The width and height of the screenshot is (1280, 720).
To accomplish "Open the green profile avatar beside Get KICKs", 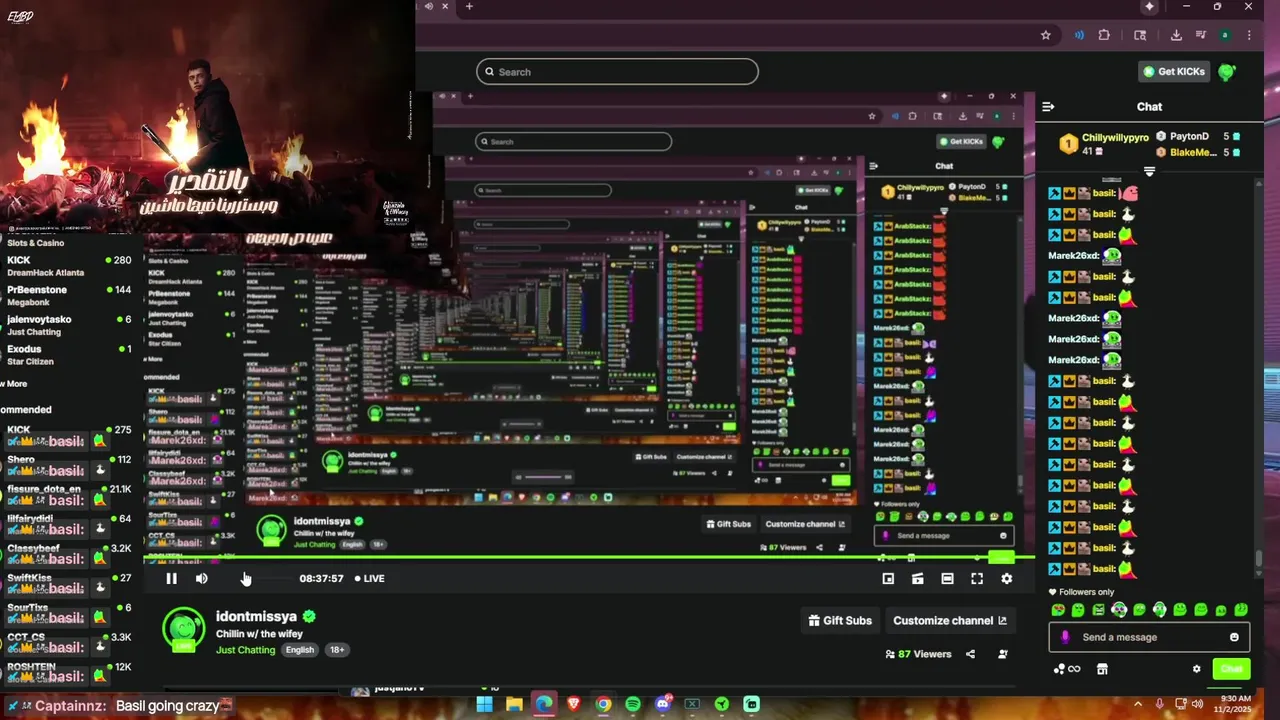I will [x=1227, y=71].
